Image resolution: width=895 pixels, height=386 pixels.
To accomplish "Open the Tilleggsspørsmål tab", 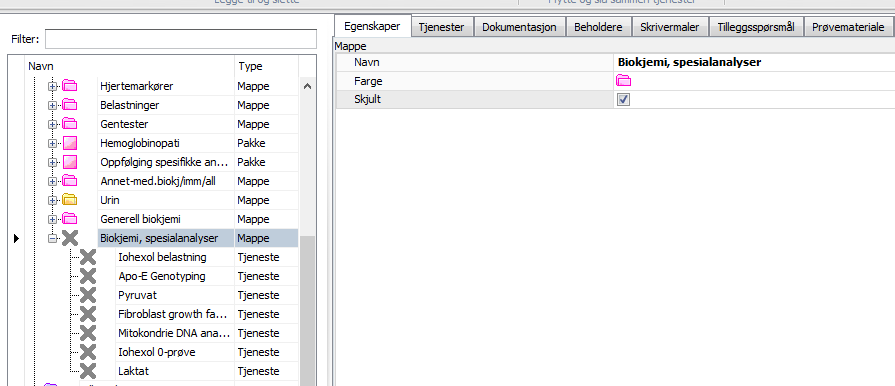I will tap(756, 27).
